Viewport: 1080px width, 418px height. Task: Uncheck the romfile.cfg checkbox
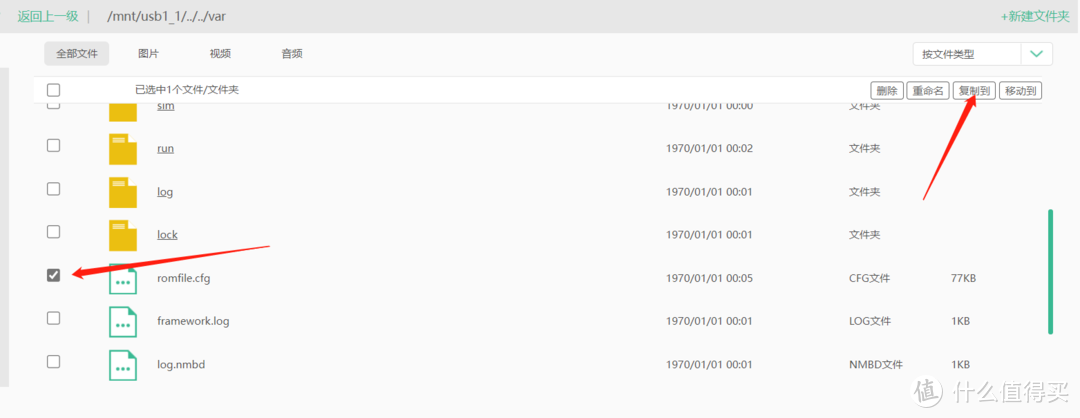53,275
